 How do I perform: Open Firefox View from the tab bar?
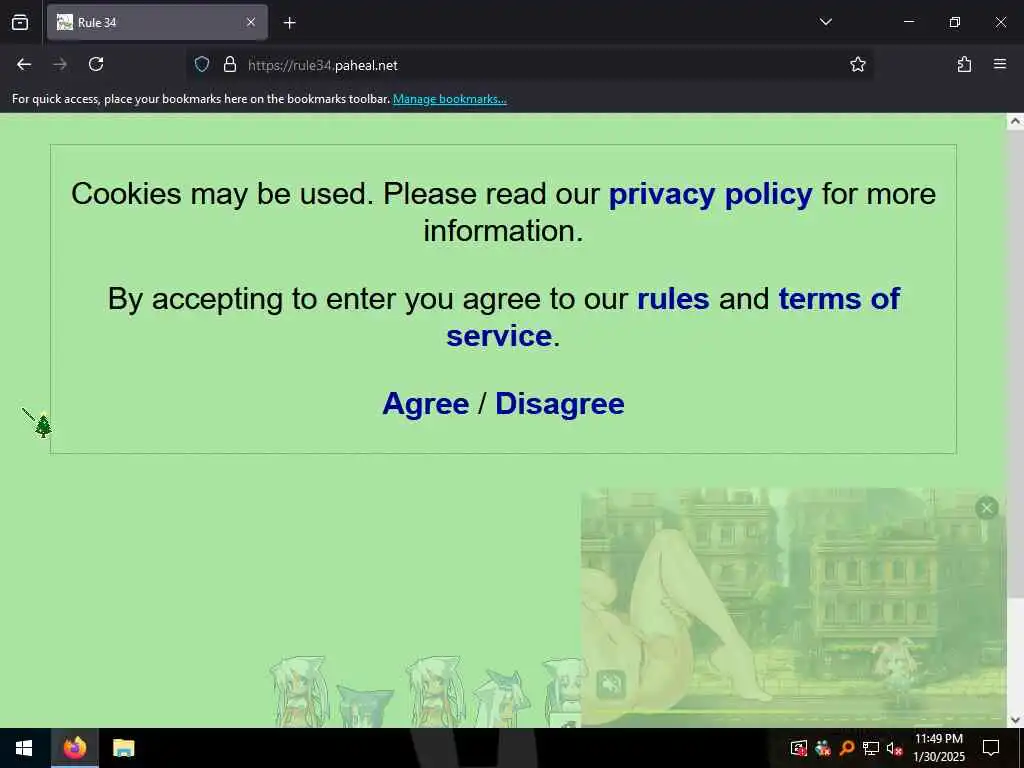[20, 22]
